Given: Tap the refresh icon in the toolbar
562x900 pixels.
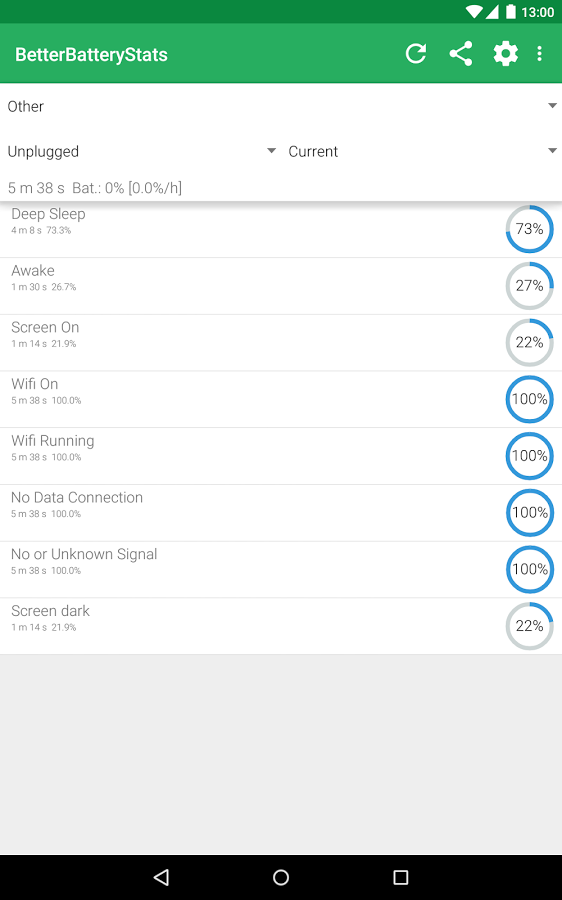Looking at the screenshot, I should 416,54.
